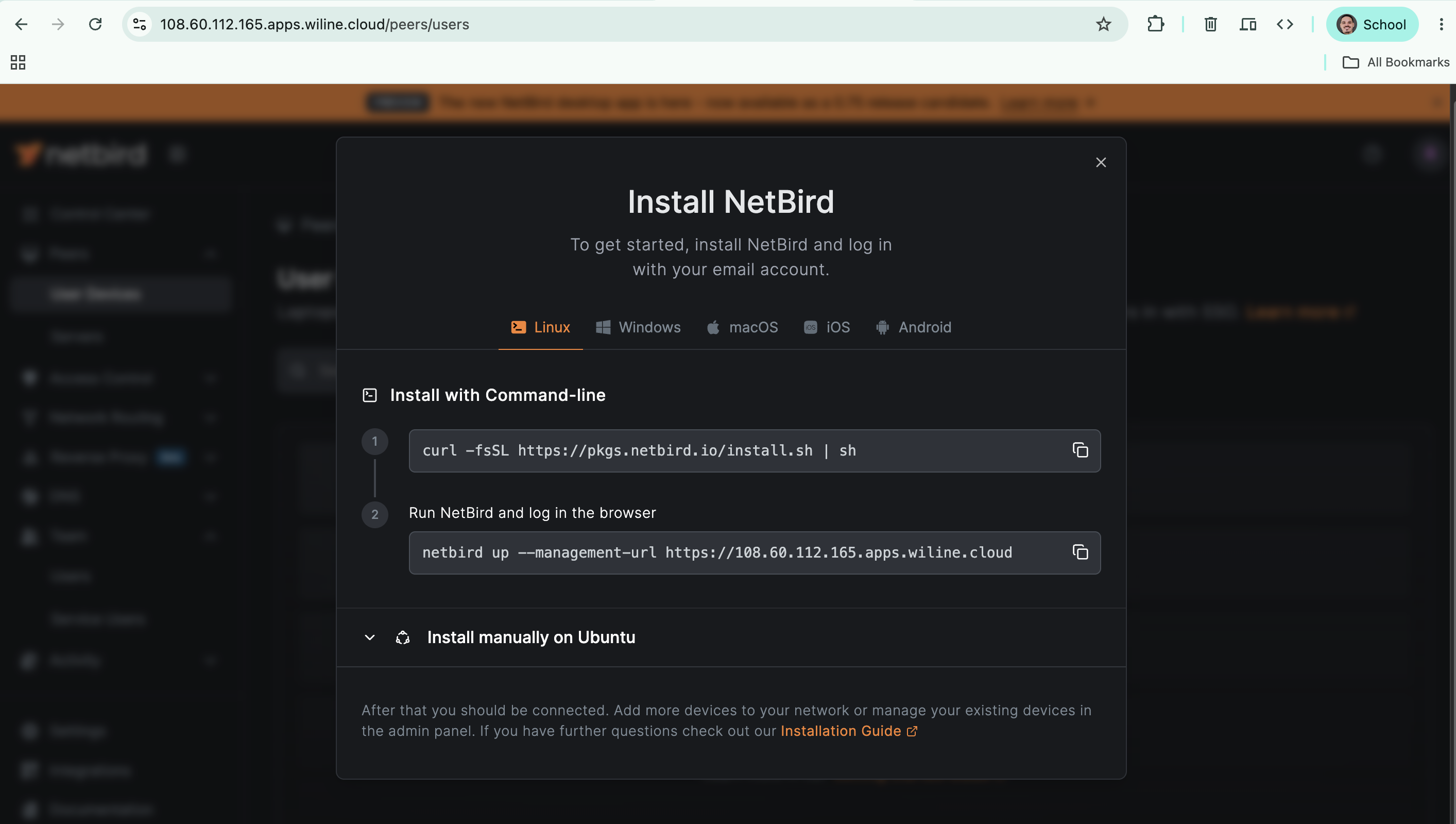The height and width of the screenshot is (824, 1456).
Task: Click the terminal icon beside Command-line heading
Action: click(370, 395)
